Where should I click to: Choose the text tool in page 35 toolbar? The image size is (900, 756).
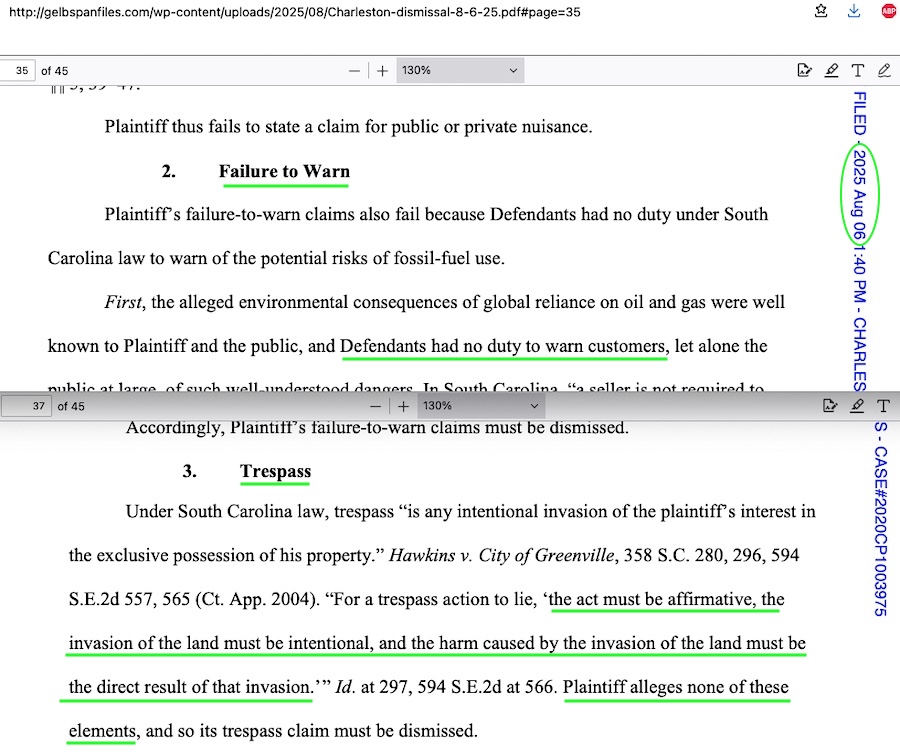858,71
